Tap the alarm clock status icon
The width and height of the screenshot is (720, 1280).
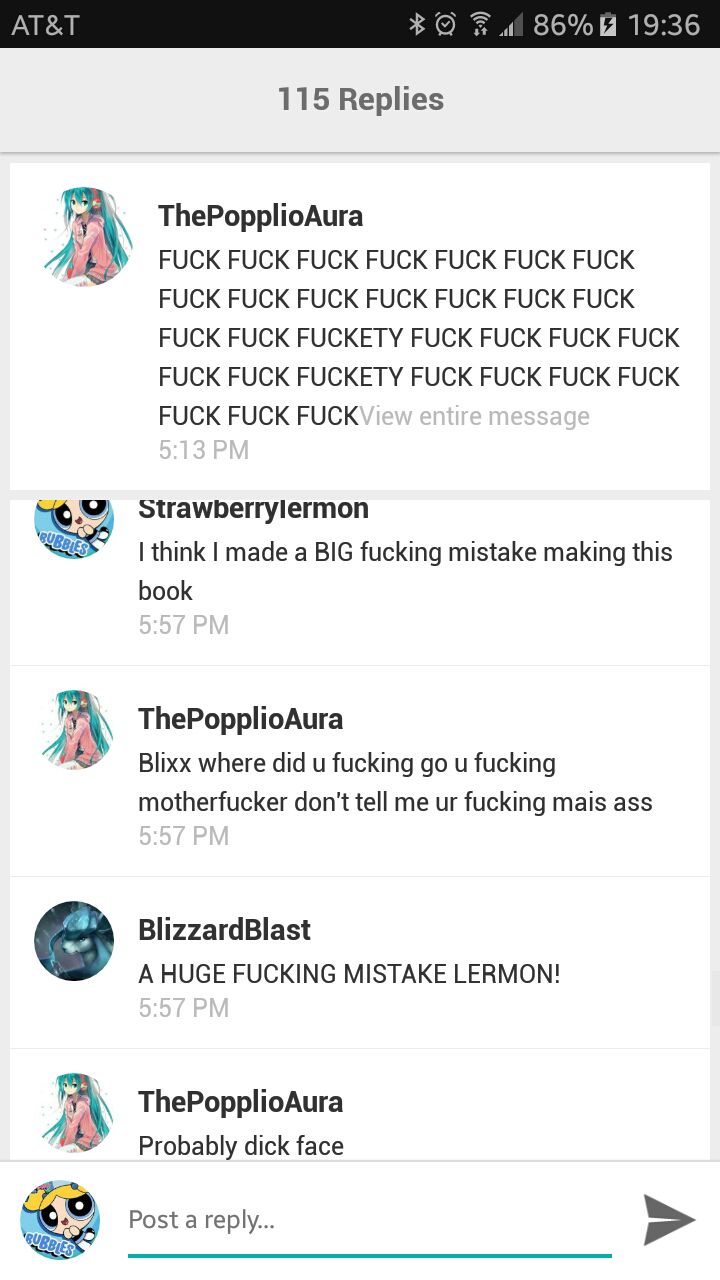point(446,24)
